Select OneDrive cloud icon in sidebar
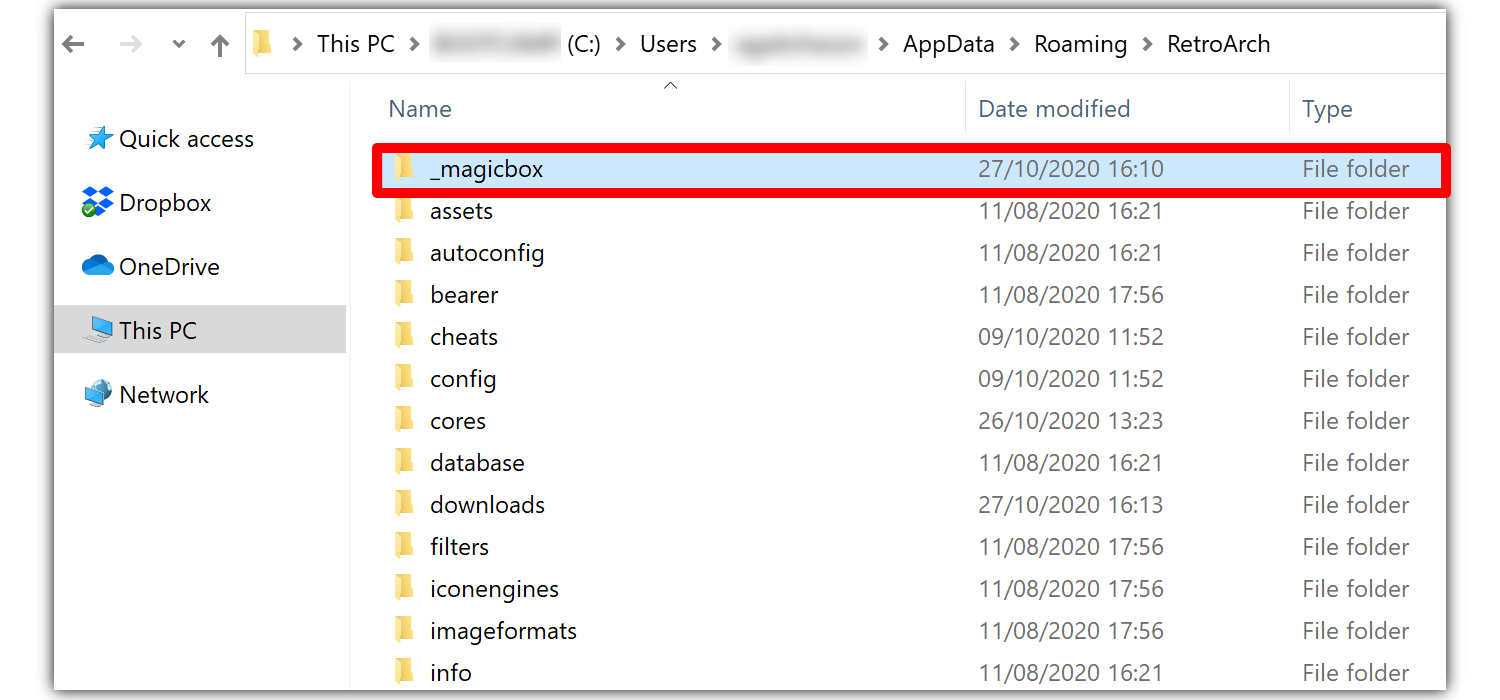Screen dimensions: 1500x700 [x=97, y=266]
